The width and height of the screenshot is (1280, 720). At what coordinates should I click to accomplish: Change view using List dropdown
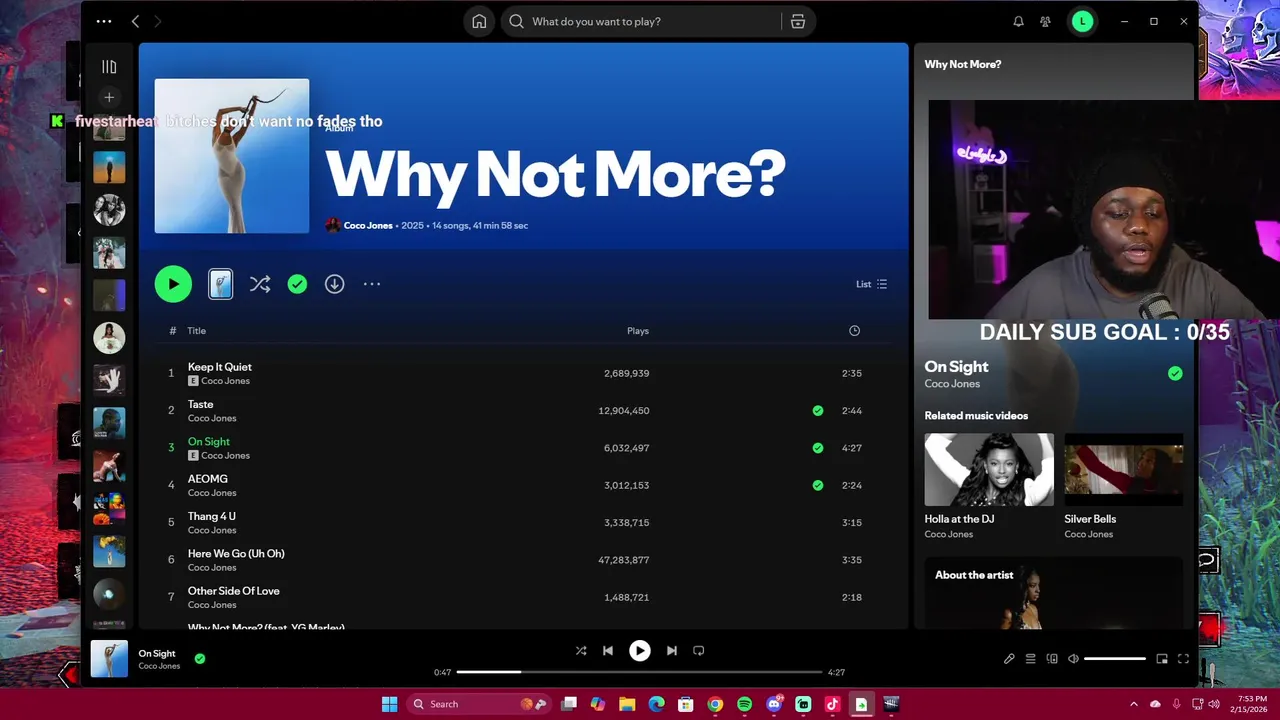tap(871, 284)
